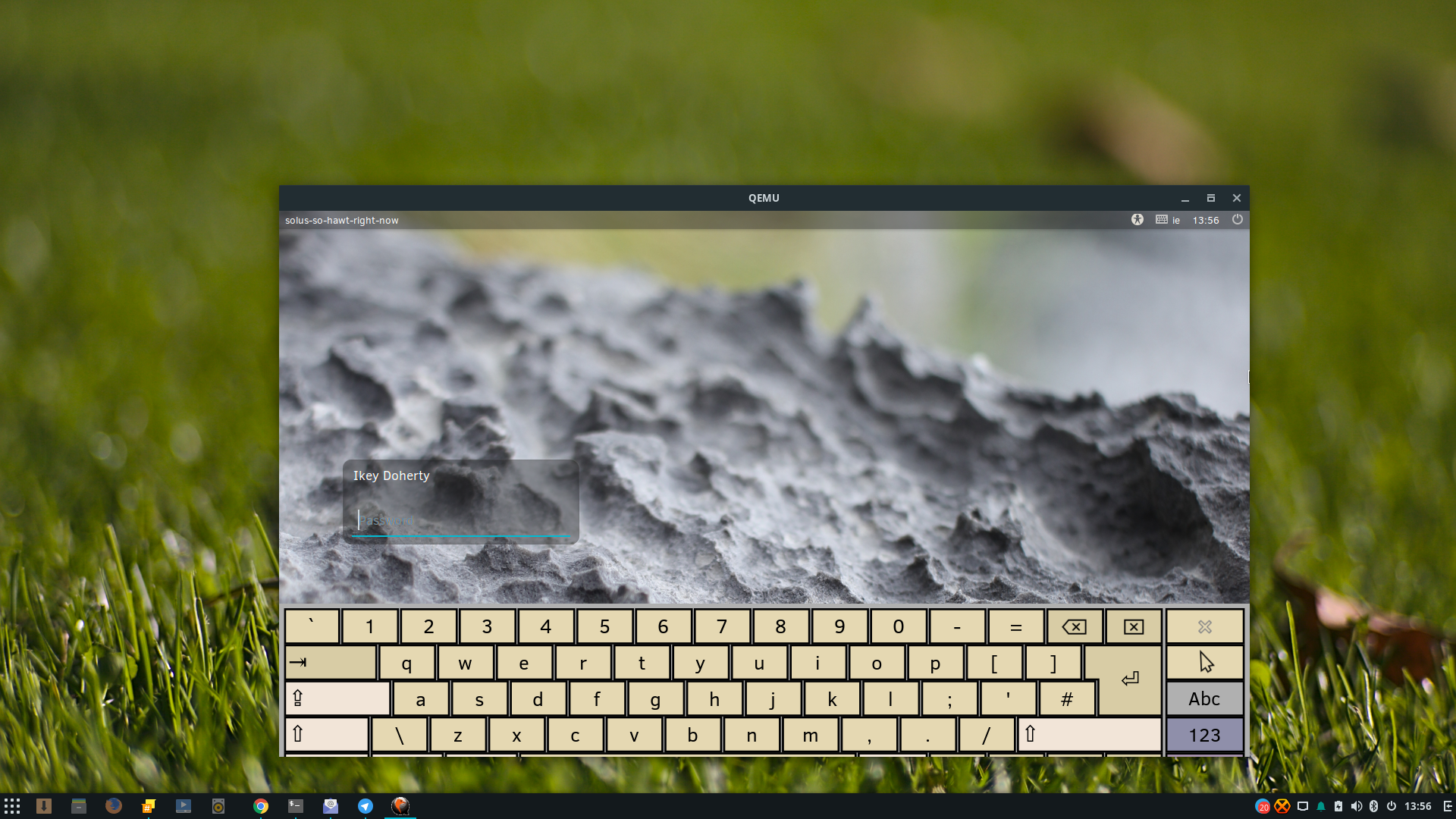Viewport: 1456px width, 819px height.
Task: Open the greeter power menu
Action: (x=1238, y=220)
